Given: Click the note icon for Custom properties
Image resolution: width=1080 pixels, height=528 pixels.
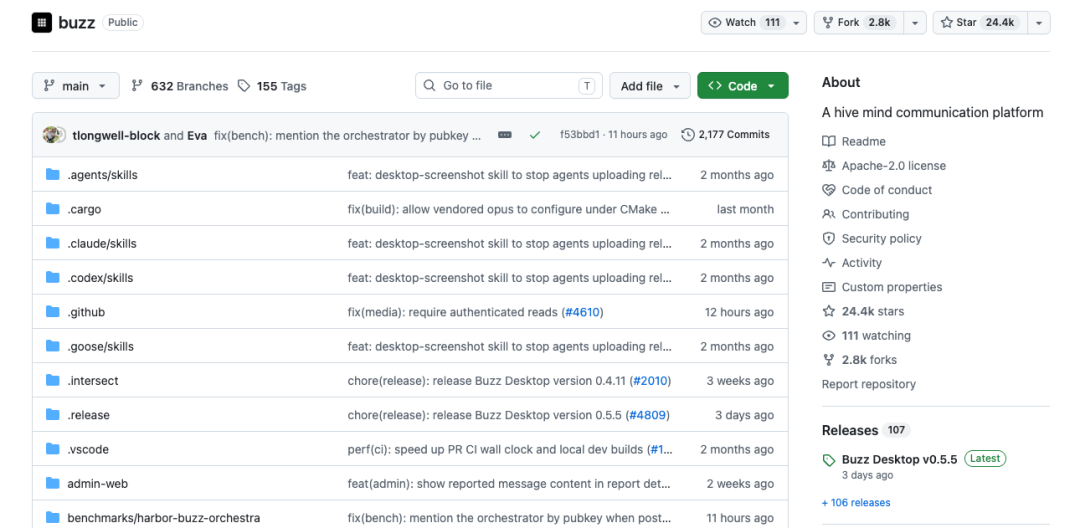Looking at the screenshot, I should click(x=829, y=287).
